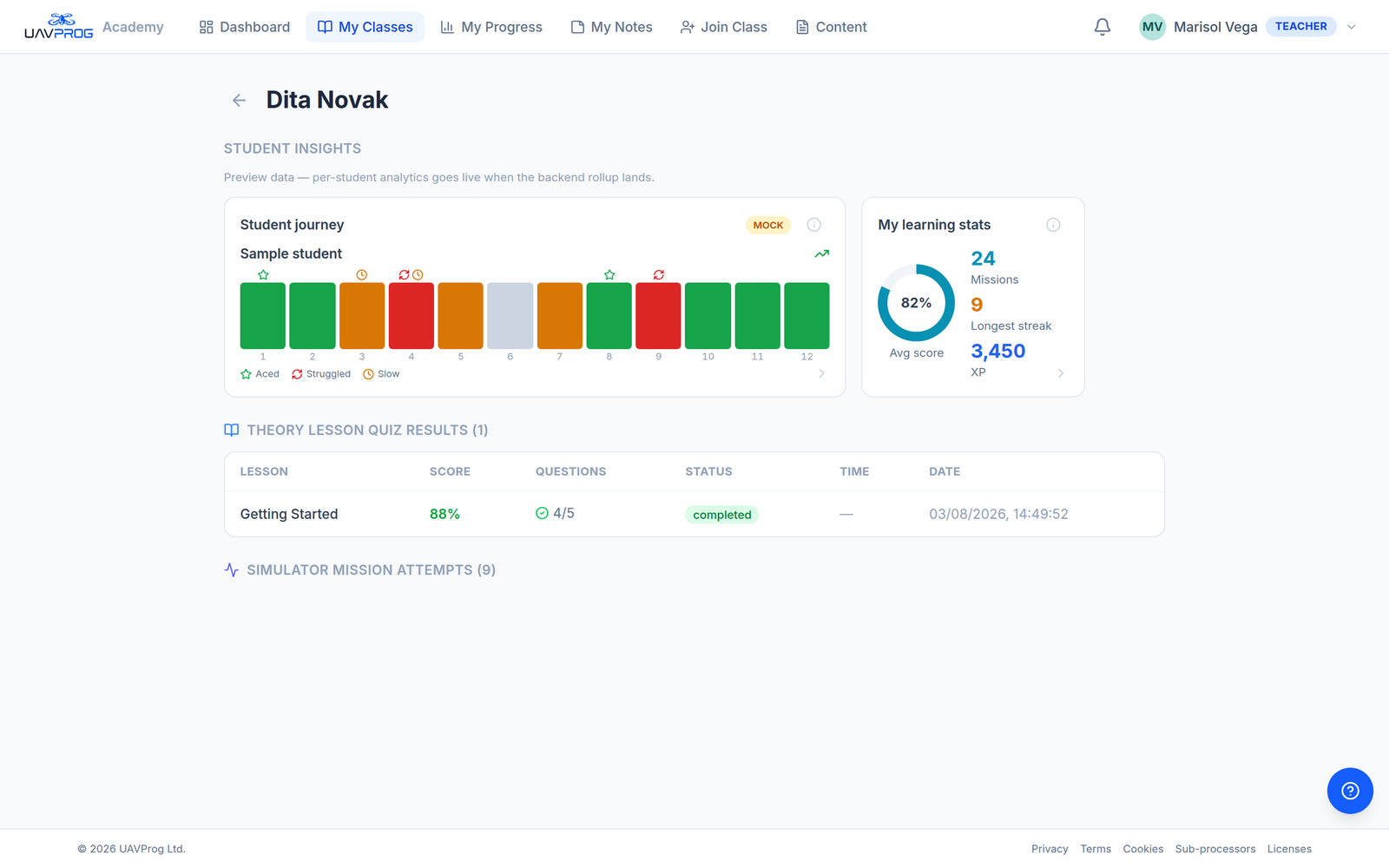Click the 82% average score ring
This screenshot has width=1389, height=868.
916,303
